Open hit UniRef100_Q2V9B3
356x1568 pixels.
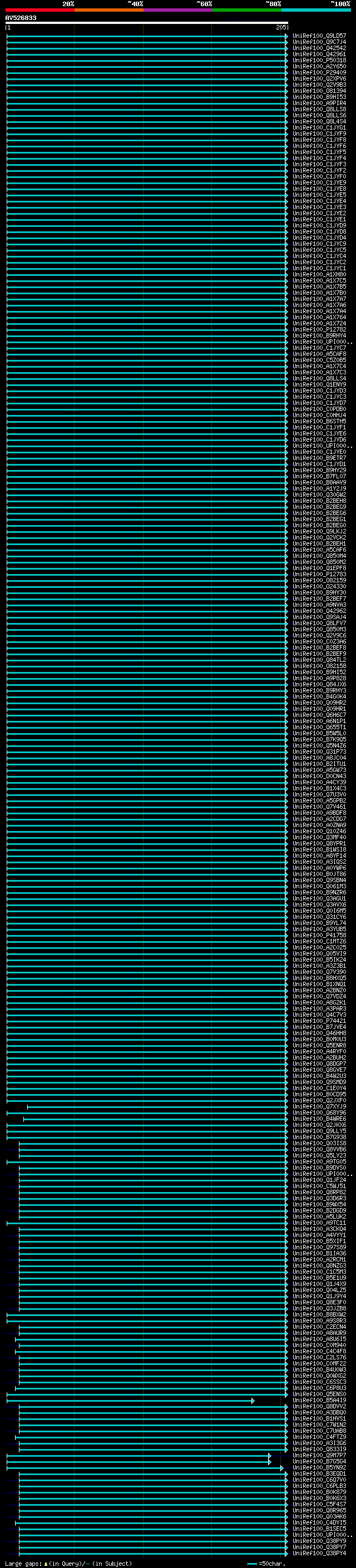[319, 85]
